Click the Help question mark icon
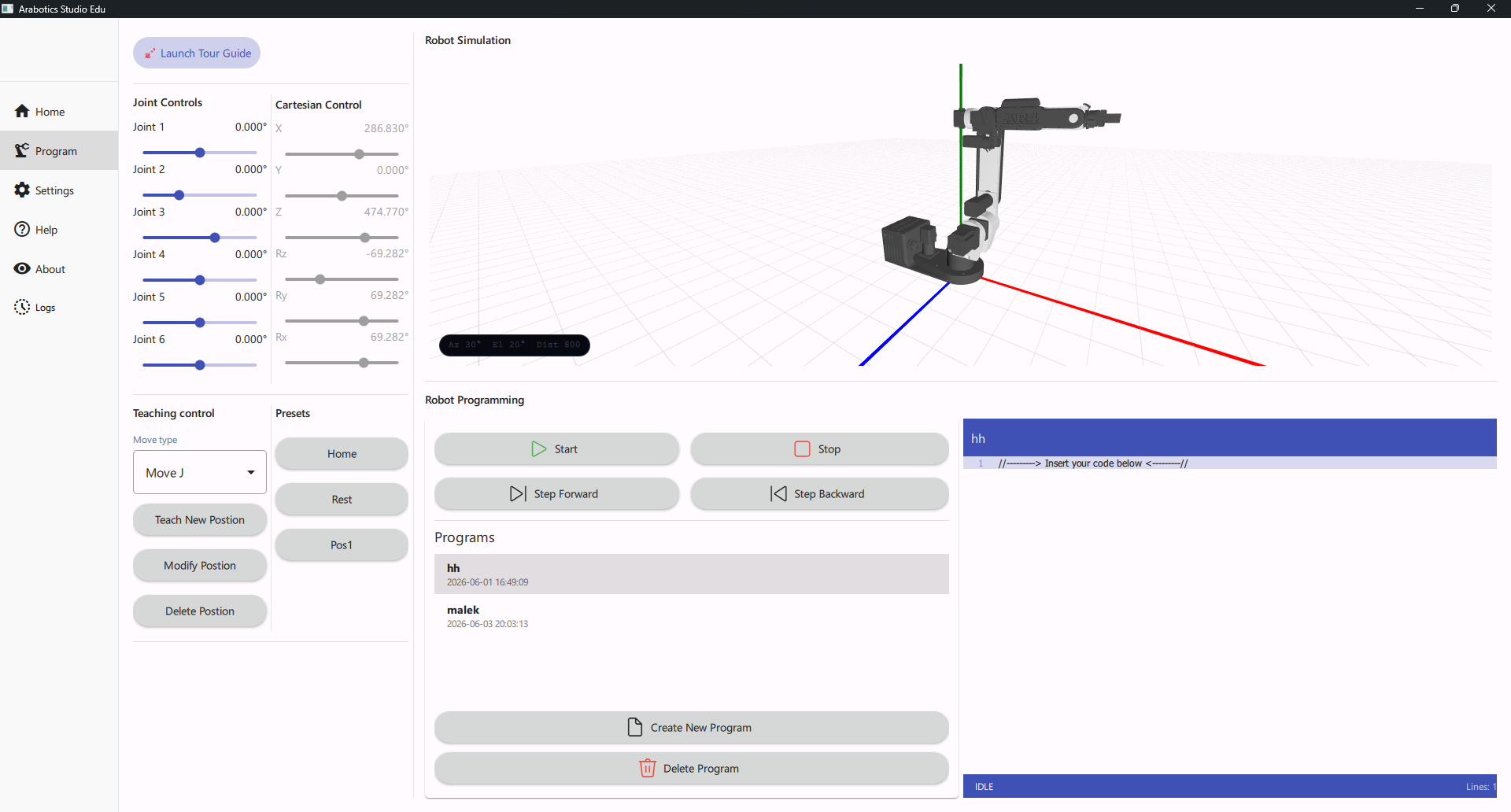Viewport: 1511px width, 812px height. (x=22, y=229)
